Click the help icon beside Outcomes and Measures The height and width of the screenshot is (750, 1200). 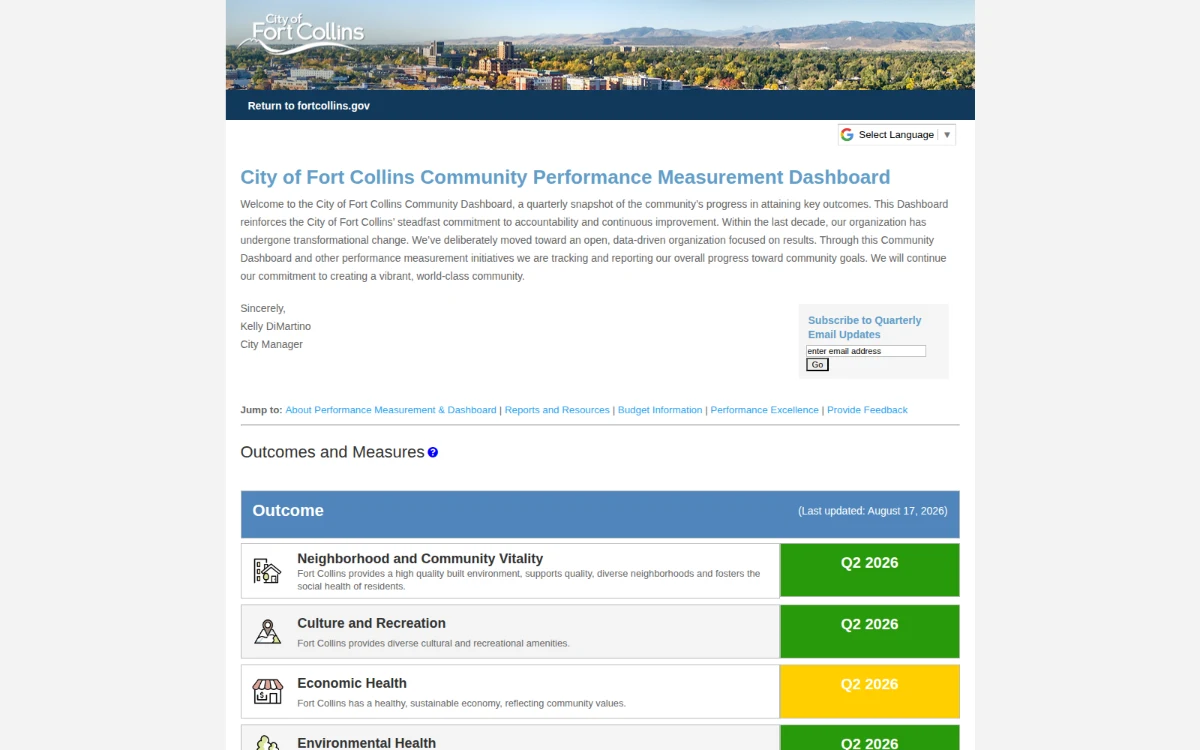[x=433, y=452]
